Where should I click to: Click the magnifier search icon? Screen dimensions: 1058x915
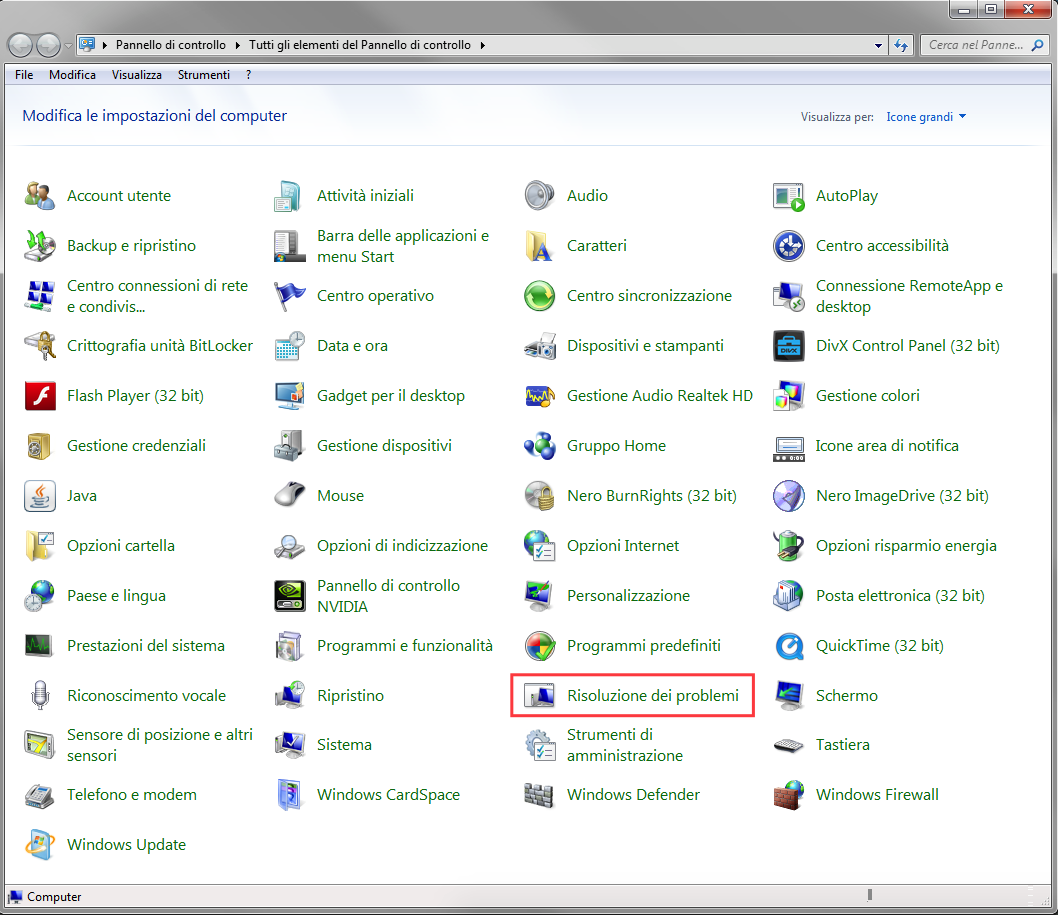[x=1038, y=45]
